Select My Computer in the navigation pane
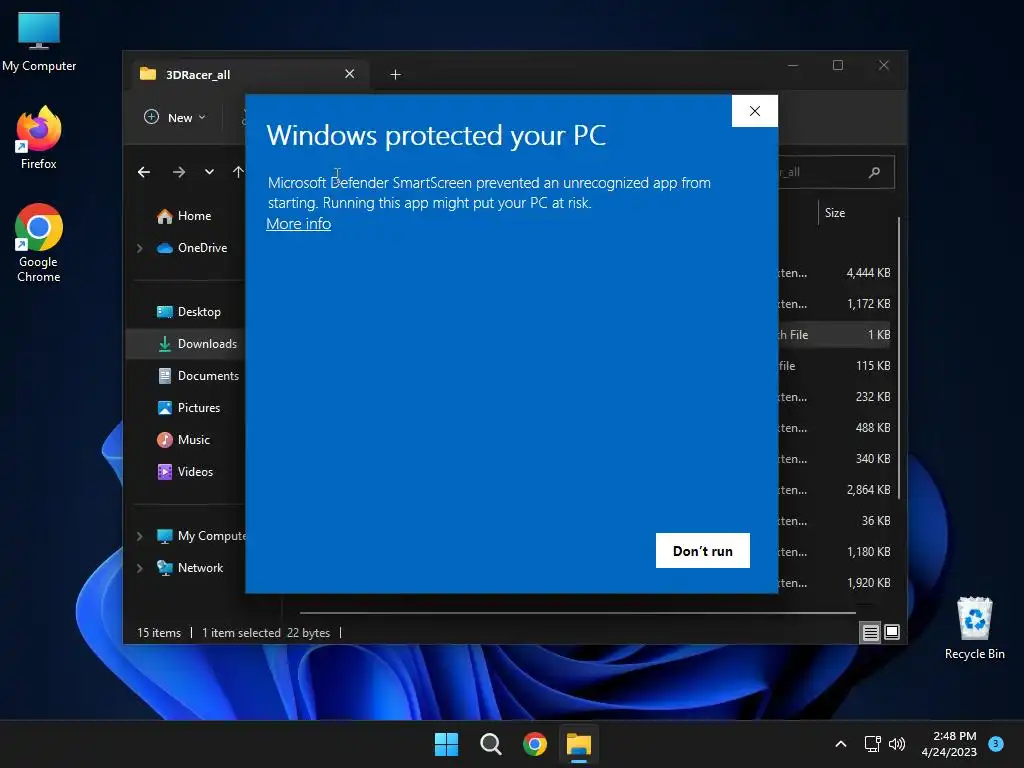The image size is (1024, 768). click(x=201, y=536)
